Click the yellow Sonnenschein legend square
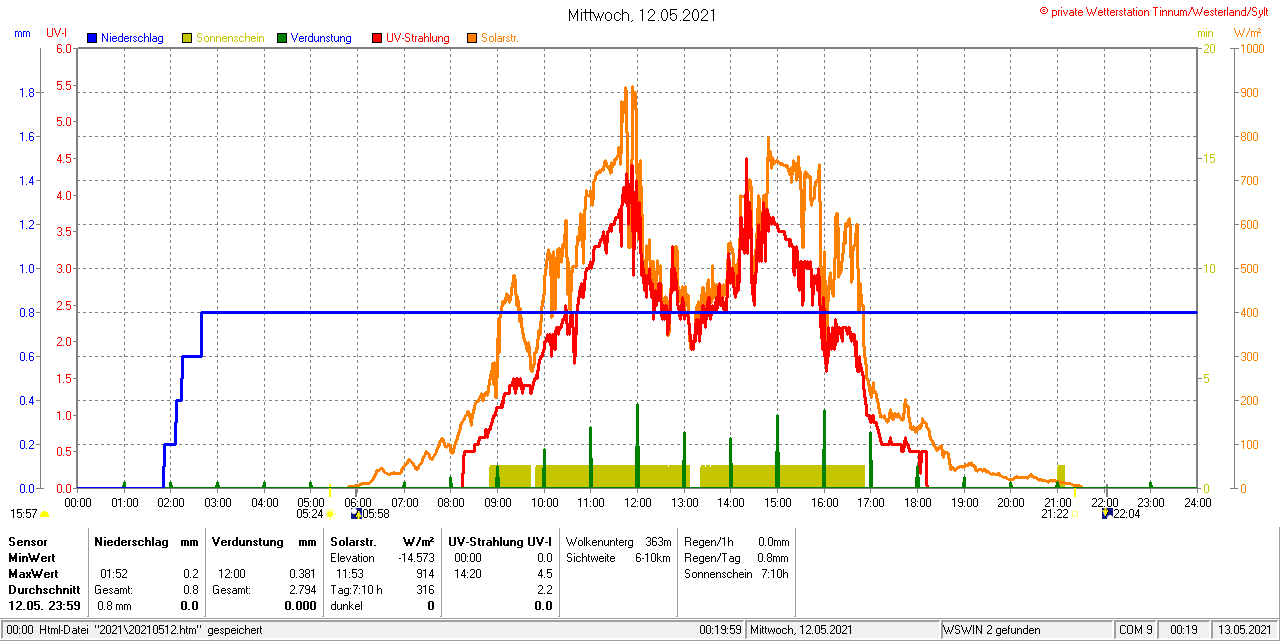 pyautogui.click(x=187, y=38)
